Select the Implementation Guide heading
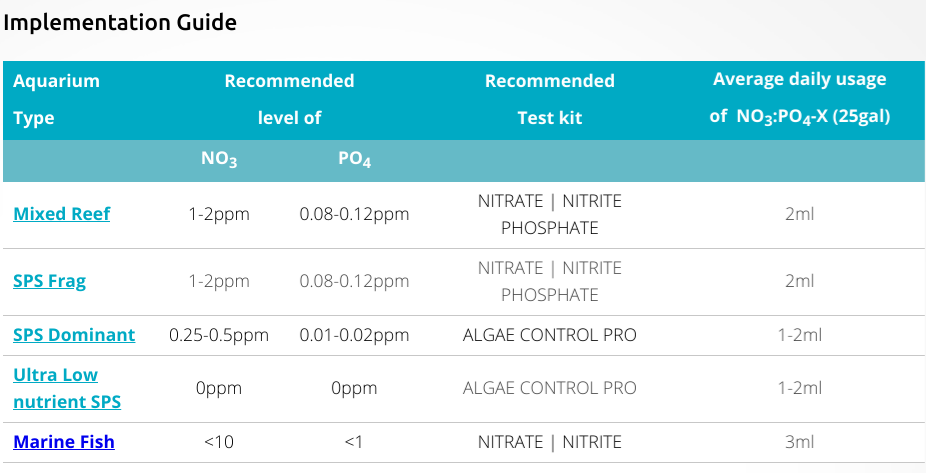Viewport: 926px width, 473px height. pyautogui.click(x=120, y=22)
